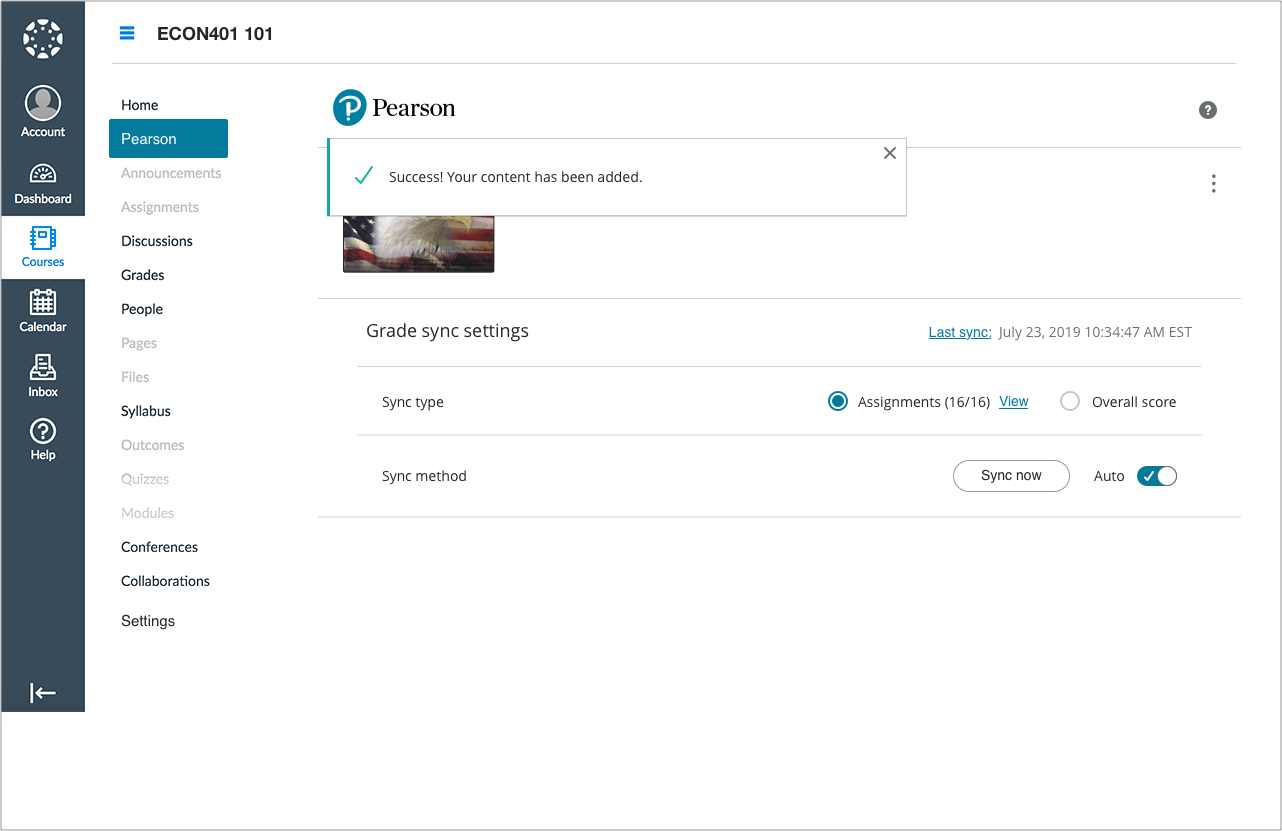Image resolution: width=1282 pixels, height=831 pixels.
Task: Open Discussions in course menu
Action: pos(157,241)
